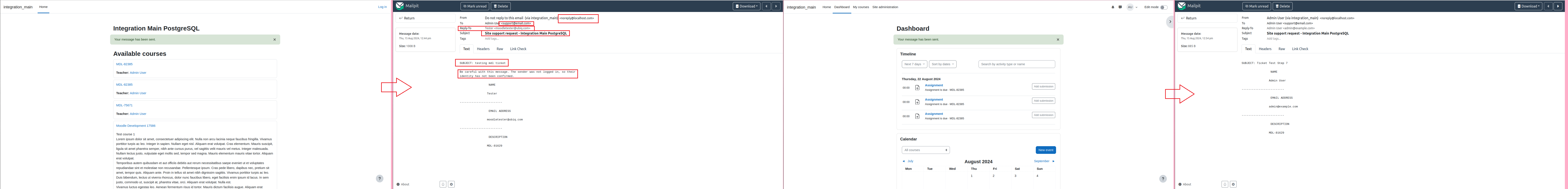The image size is (1568, 189).
Task: Open help question-mark on Available courses page
Action: (x=380, y=179)
